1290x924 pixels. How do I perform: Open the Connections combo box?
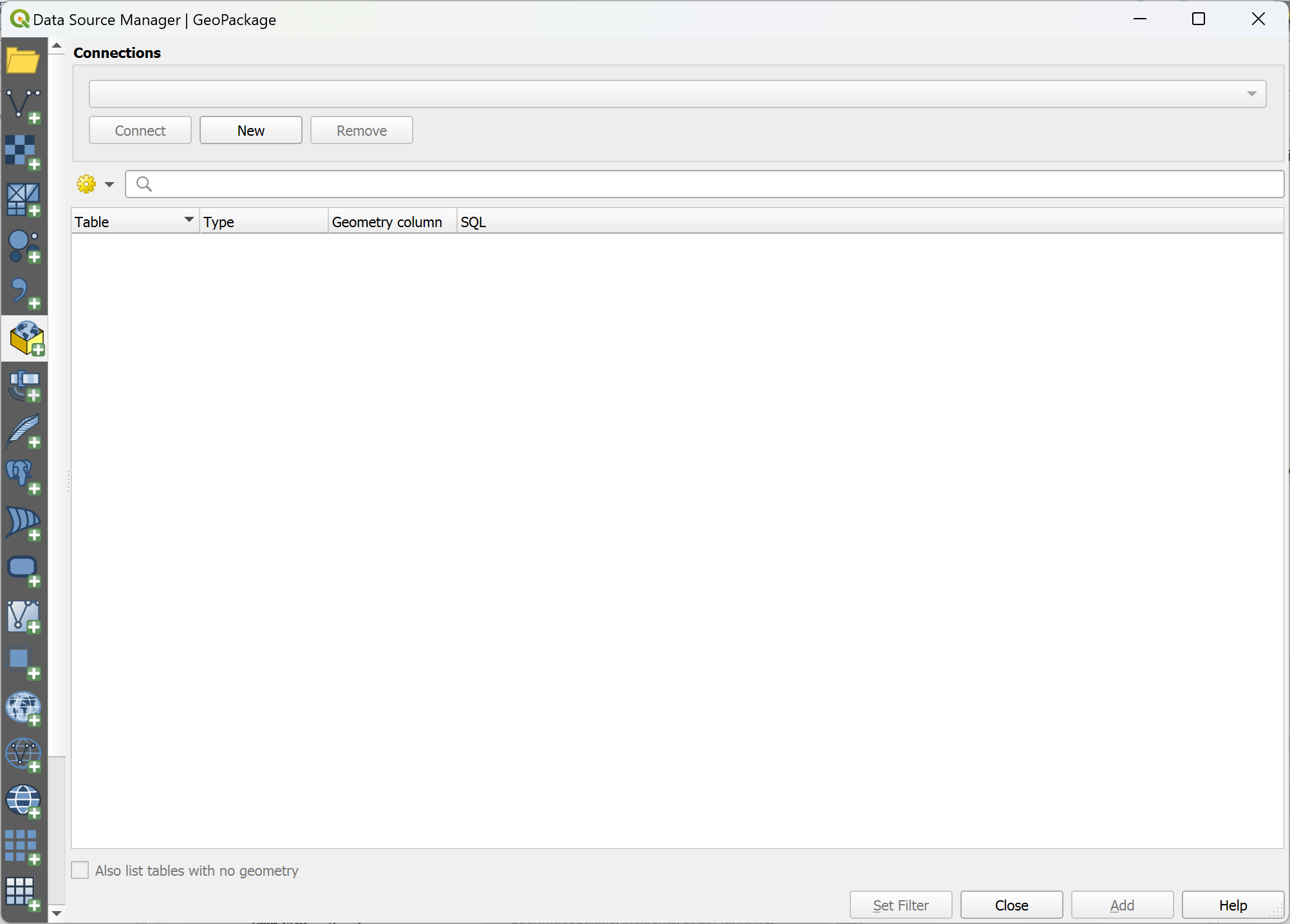coord(677,94)
